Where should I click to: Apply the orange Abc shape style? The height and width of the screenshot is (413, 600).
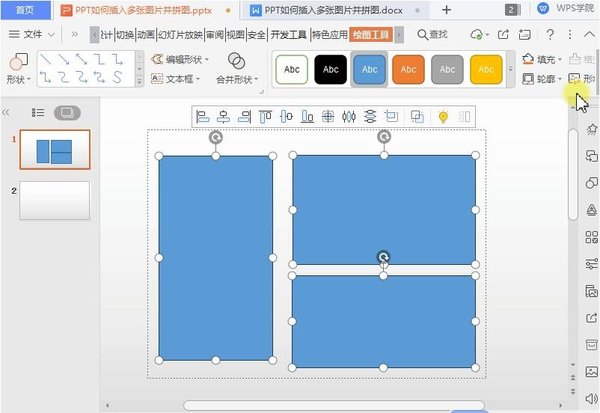(x=408, y=70)
